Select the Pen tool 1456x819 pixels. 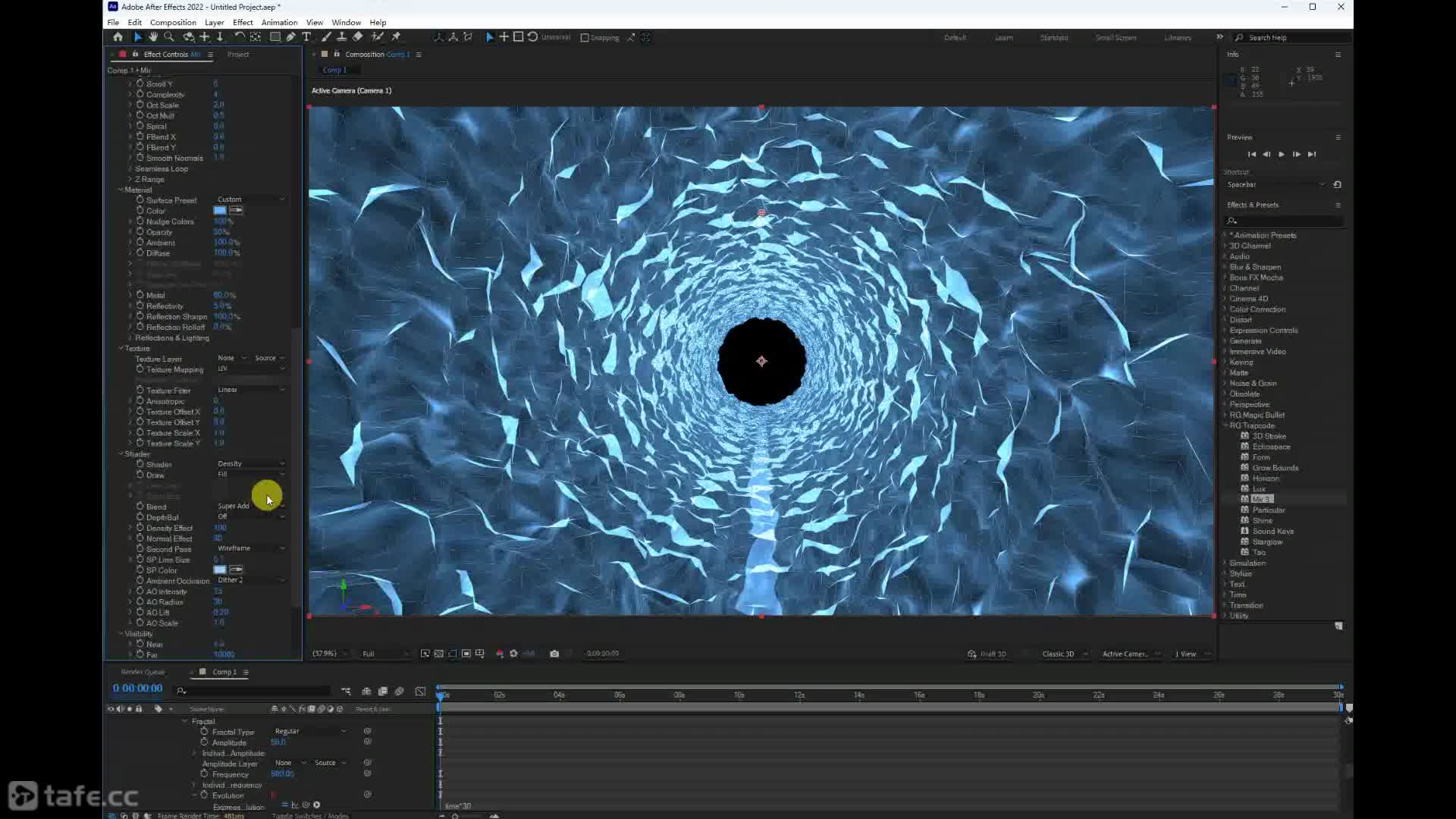point(290,36)
